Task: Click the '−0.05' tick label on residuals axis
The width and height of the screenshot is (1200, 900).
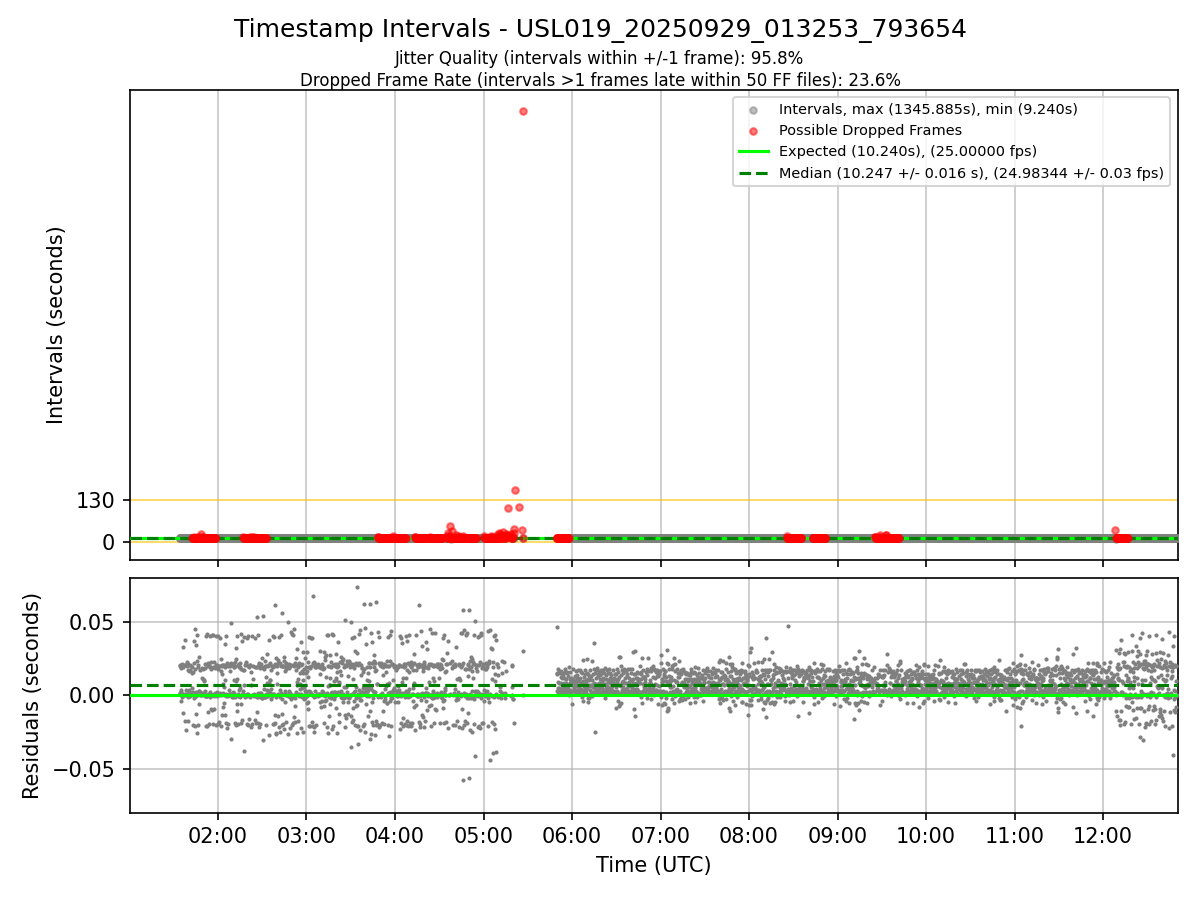Action: point(84,769)
